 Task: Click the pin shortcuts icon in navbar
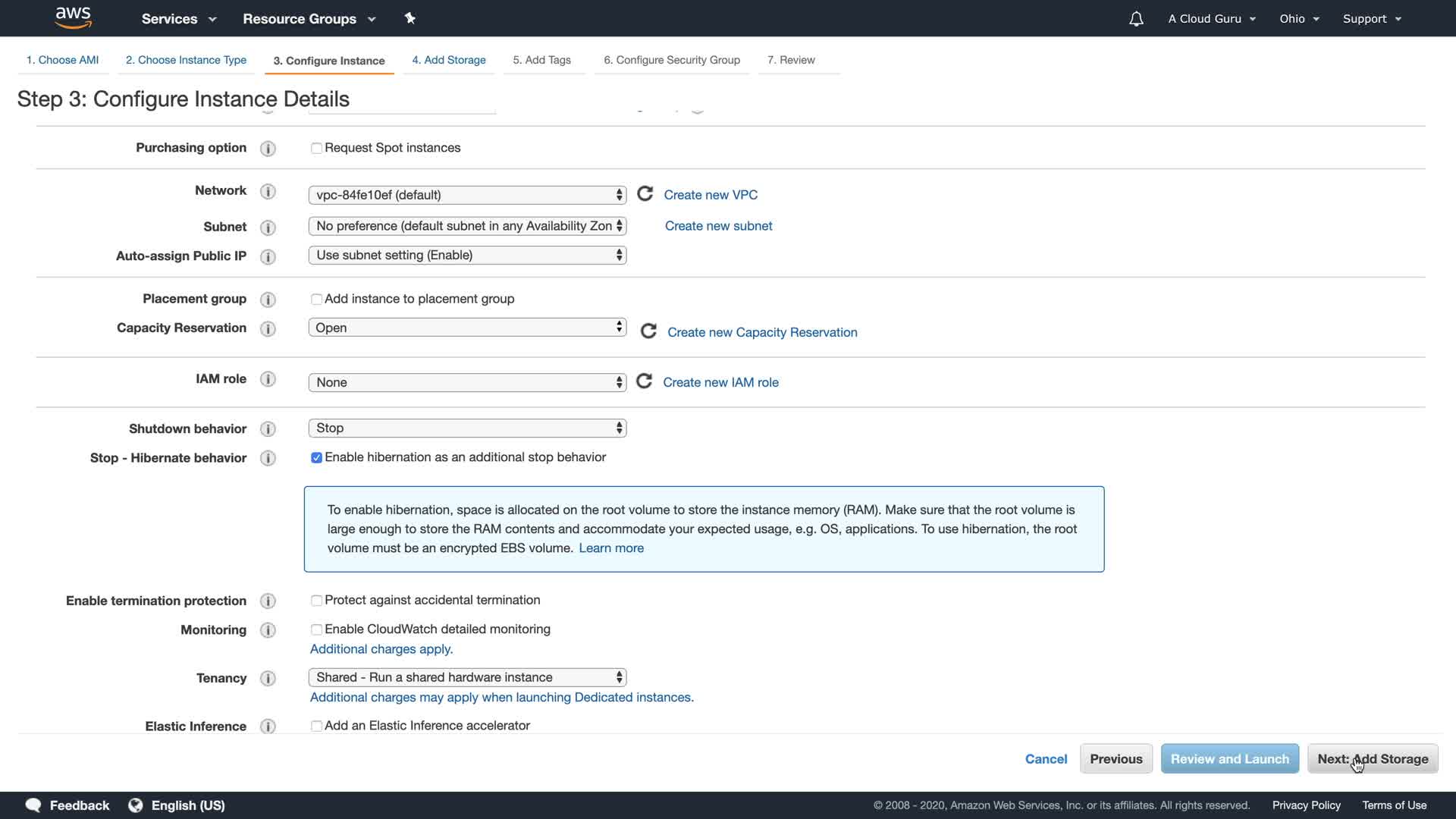pos(410,18)
